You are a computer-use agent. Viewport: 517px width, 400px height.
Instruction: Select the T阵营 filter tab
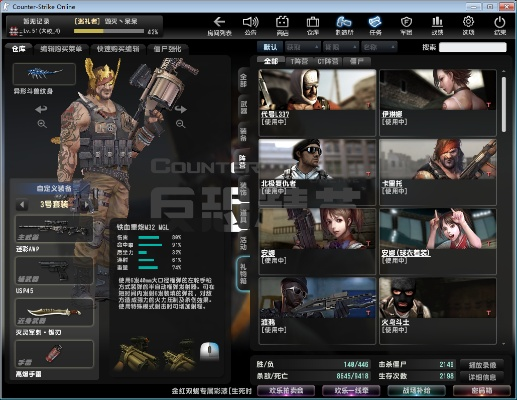click(299, 61)
